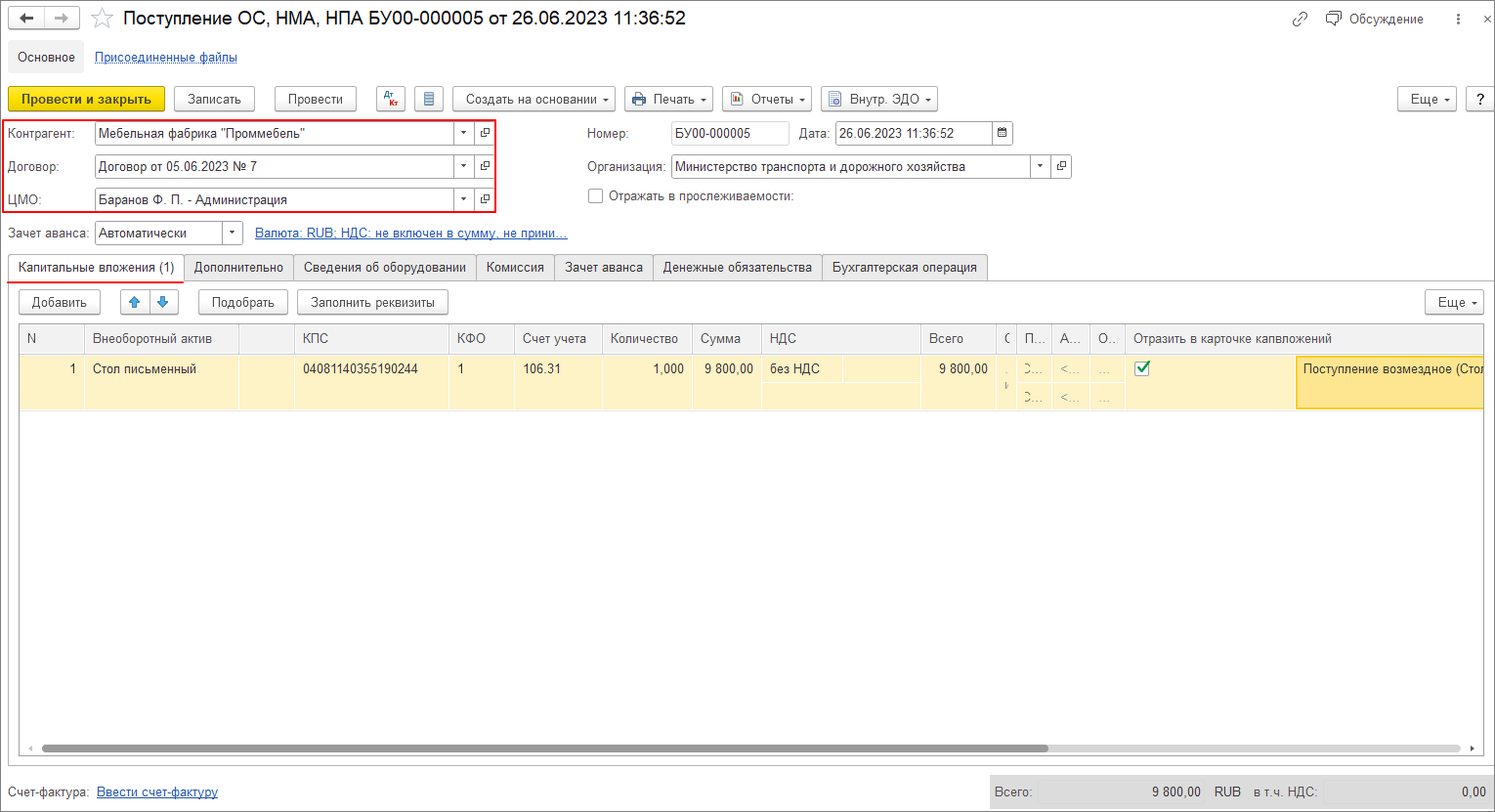Open Создать на основании dropdown menu
The width and height of the screenshot is (1495, 812).
click(534, 99)
